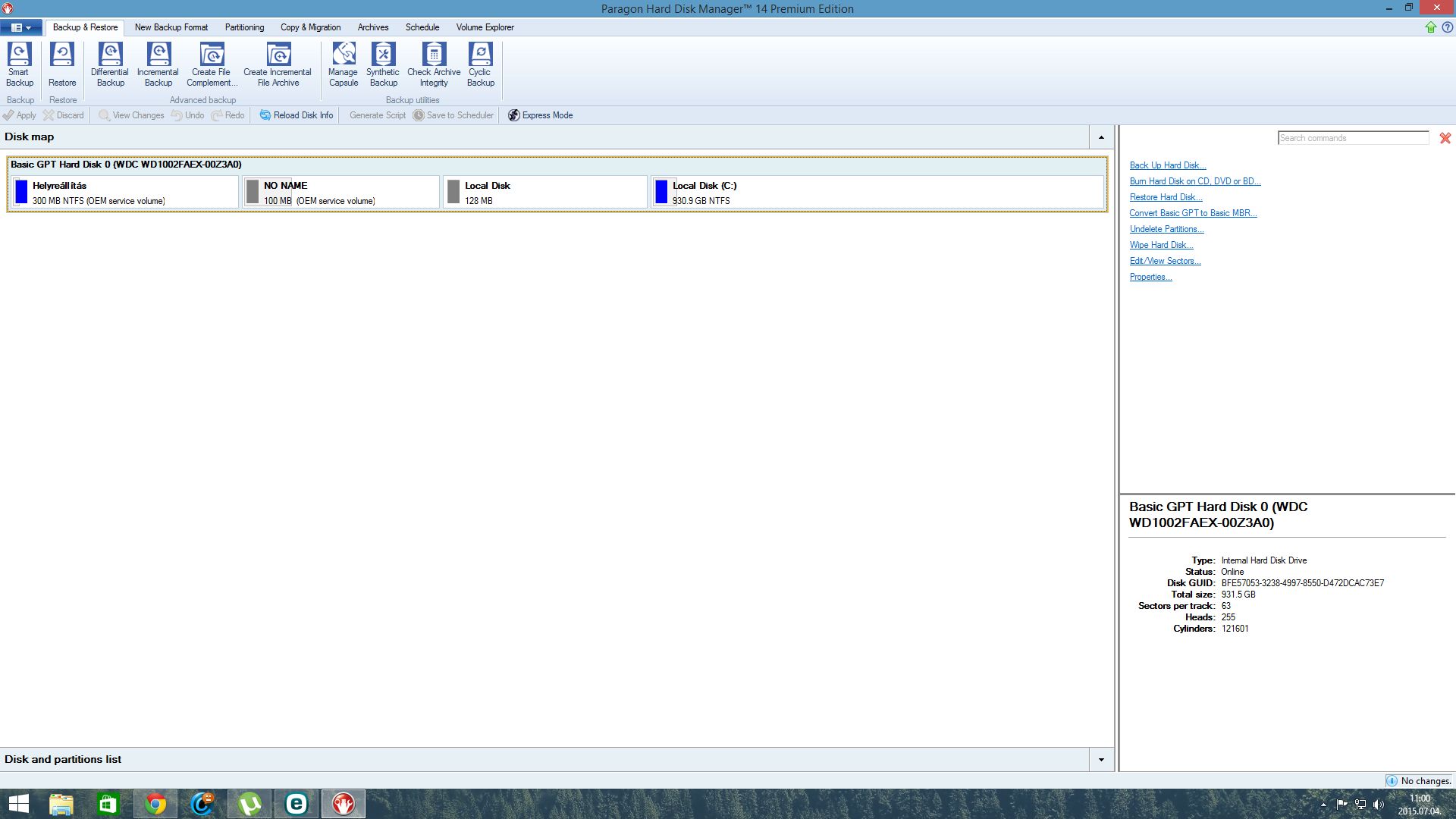Open the Volume Explorer tab
Image resolution: width=1456 pixels, height=819 pixels.
click(x=485, y=27)
